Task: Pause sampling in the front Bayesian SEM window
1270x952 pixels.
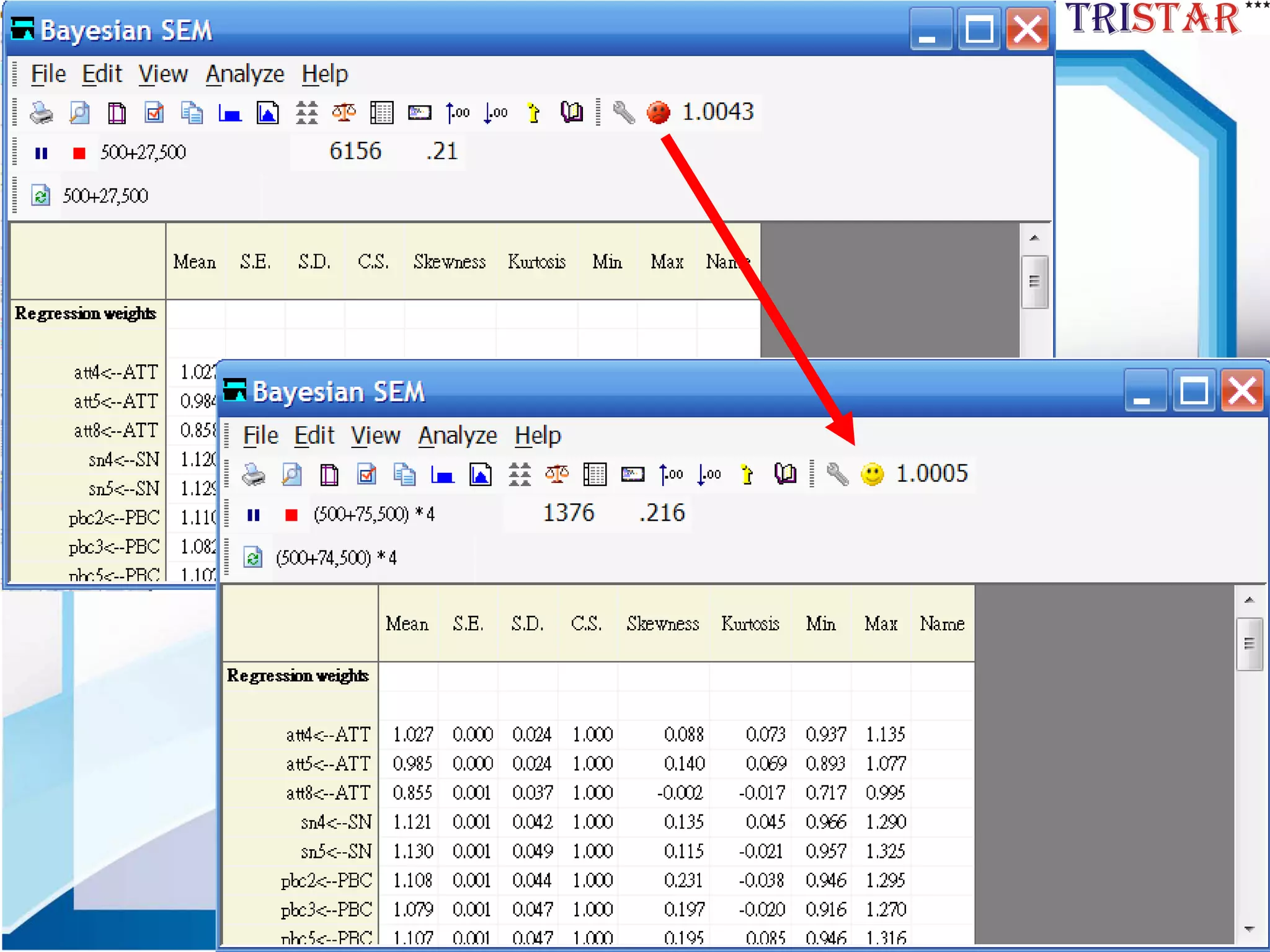Action: pyautogui.click(x=253, y=515)
